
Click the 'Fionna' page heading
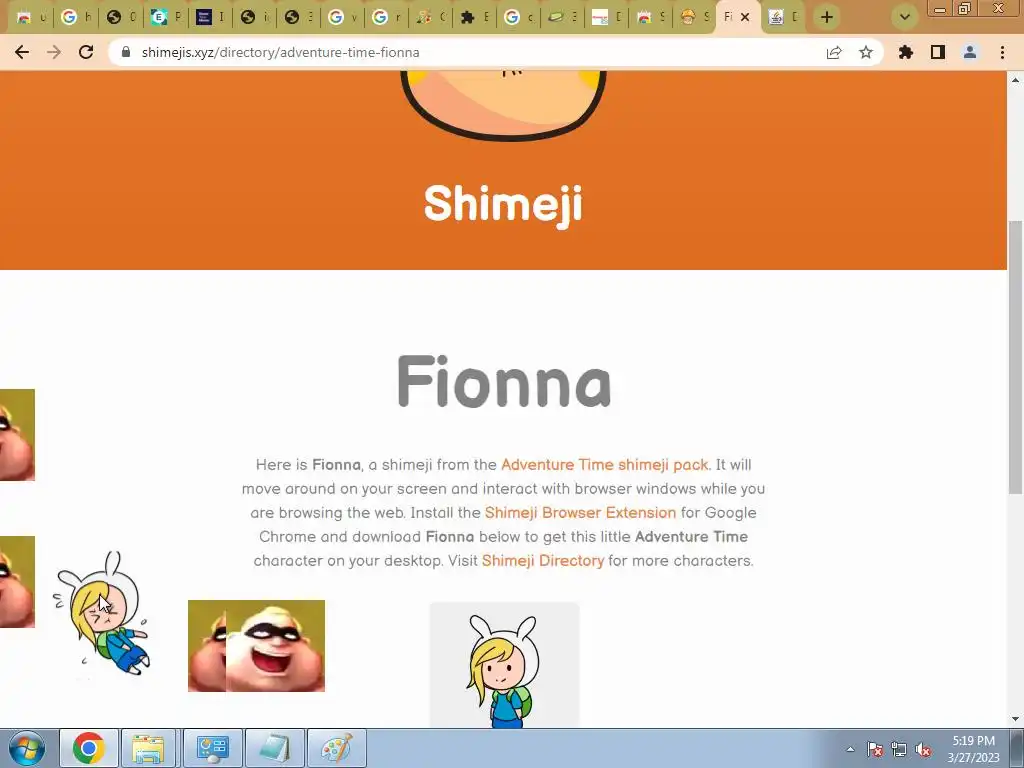click(504, 382)
